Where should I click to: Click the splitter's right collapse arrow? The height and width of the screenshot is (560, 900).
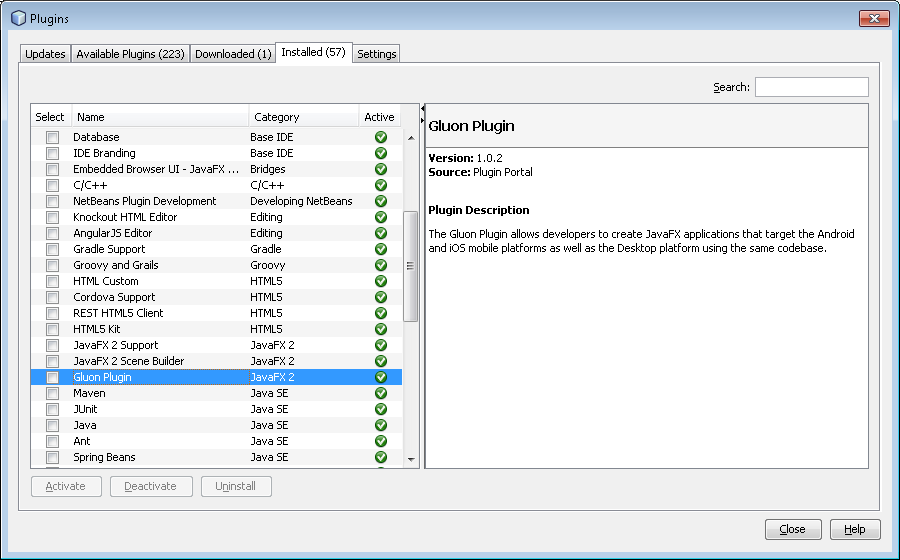(x=422, y=120)
